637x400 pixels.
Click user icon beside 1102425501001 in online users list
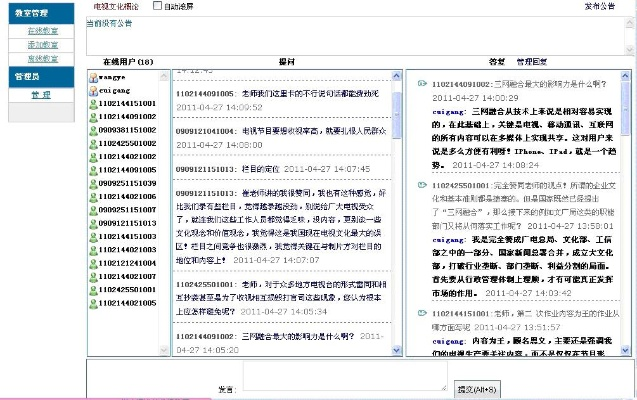[x=93, y=290]
